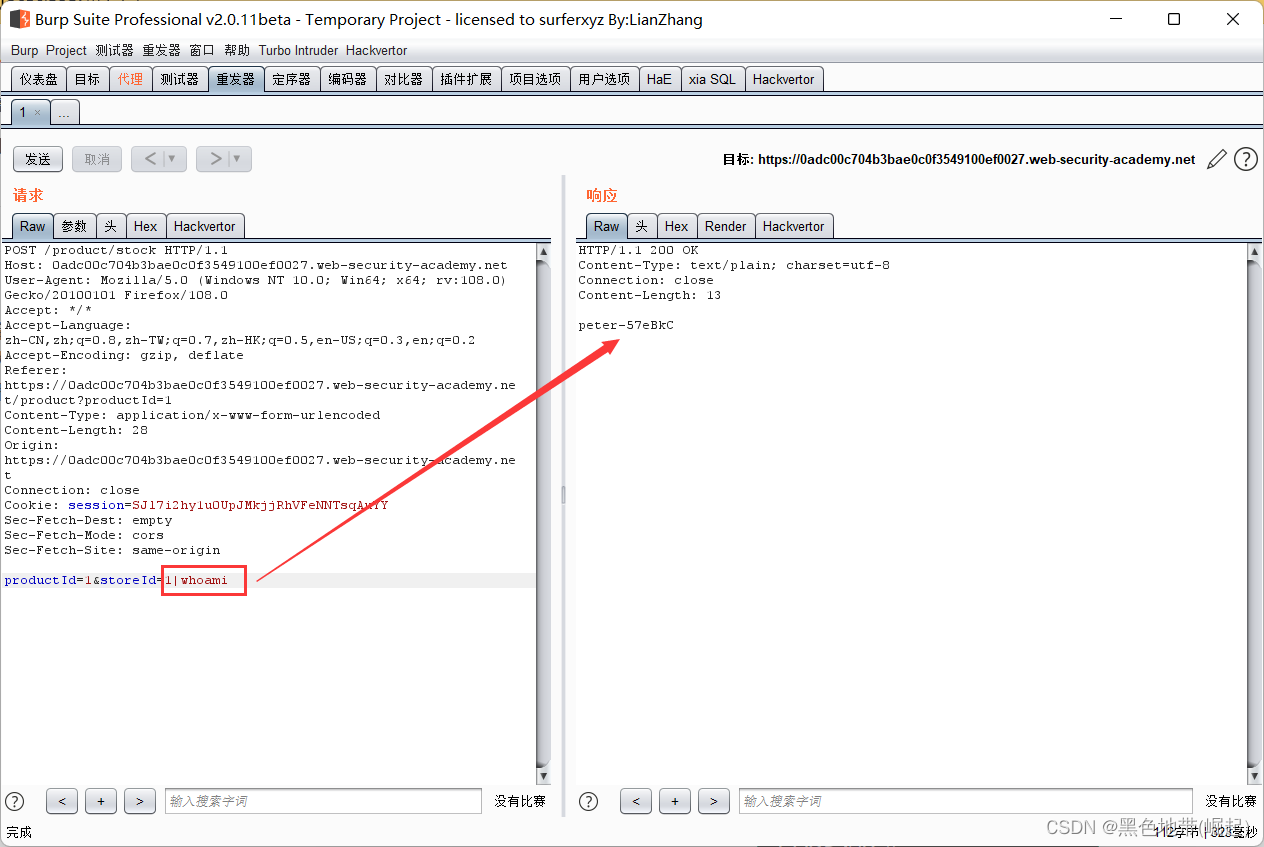Switch to the 编码器 tab
This screenshot has height=847, width=1264.
pyautogui.click(x=348, y=79)
